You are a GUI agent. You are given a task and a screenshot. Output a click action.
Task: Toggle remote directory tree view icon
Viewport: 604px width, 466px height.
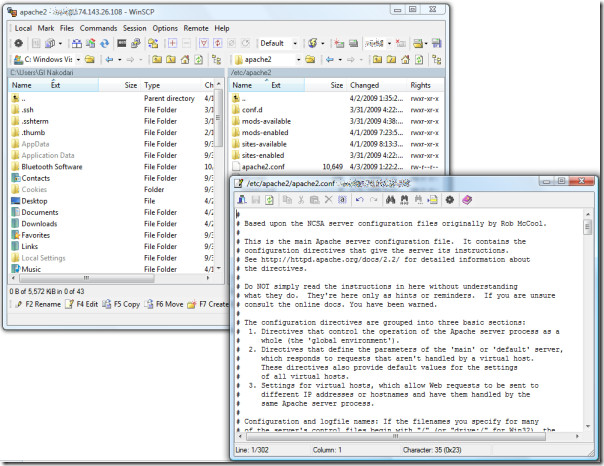[x=437, y=59]
